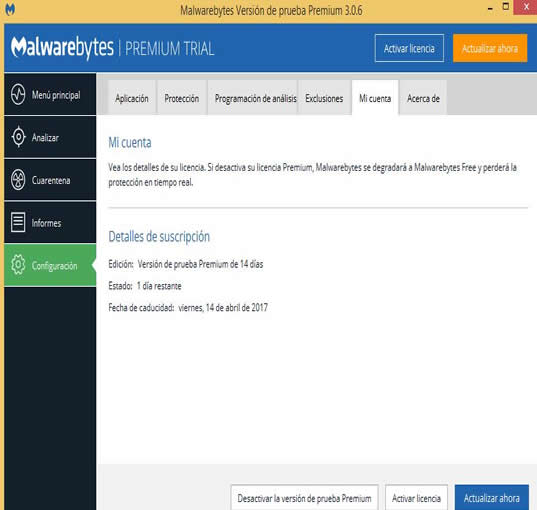This screenshot has height=510, width=537.
Task: Click the orange Actualizar ahora button
Action: point(490,48)
